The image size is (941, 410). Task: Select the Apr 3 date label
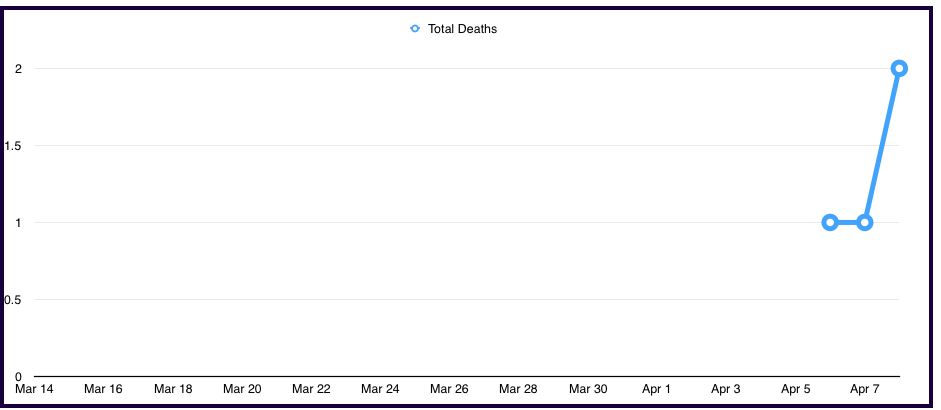pyautogui.click(x=725, y=389)
